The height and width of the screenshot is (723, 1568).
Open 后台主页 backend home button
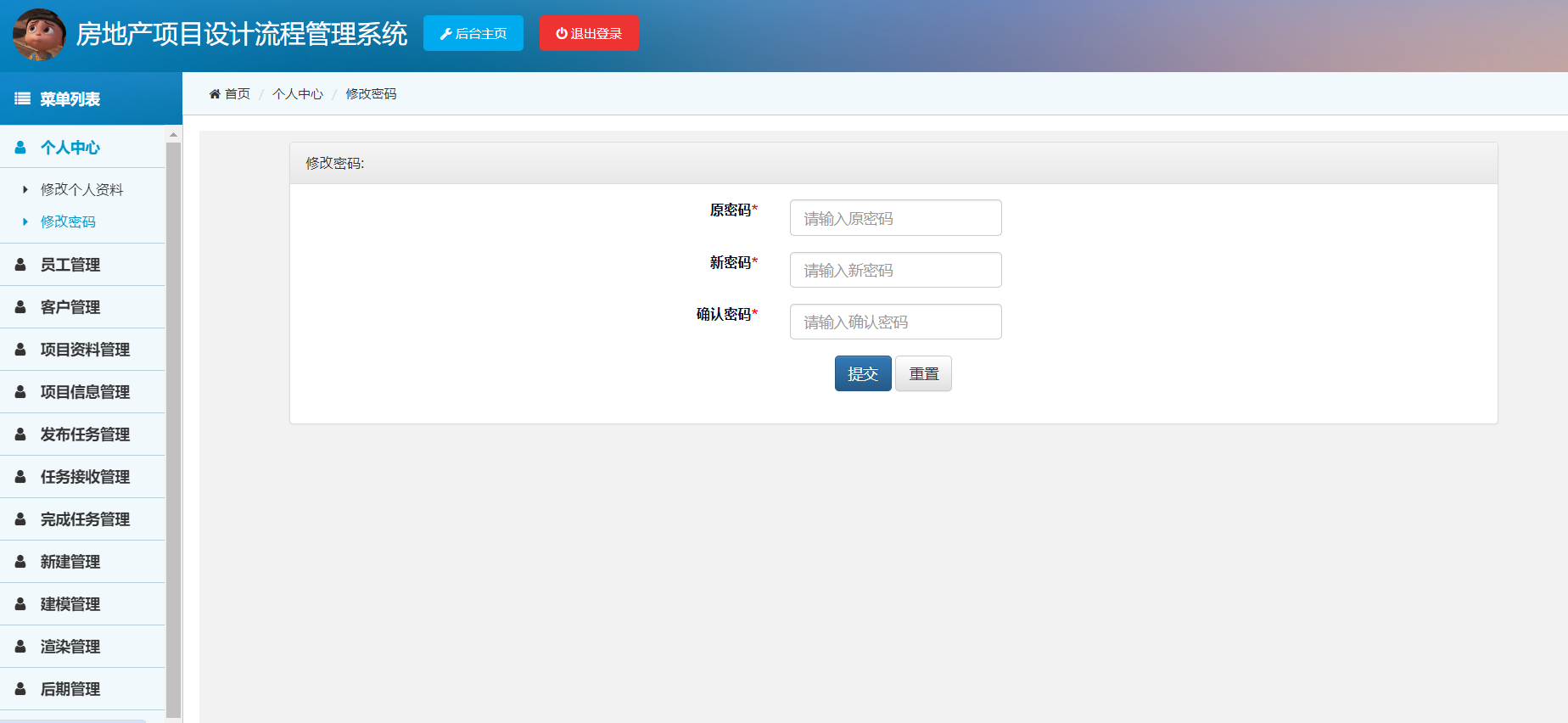[473, 33]
